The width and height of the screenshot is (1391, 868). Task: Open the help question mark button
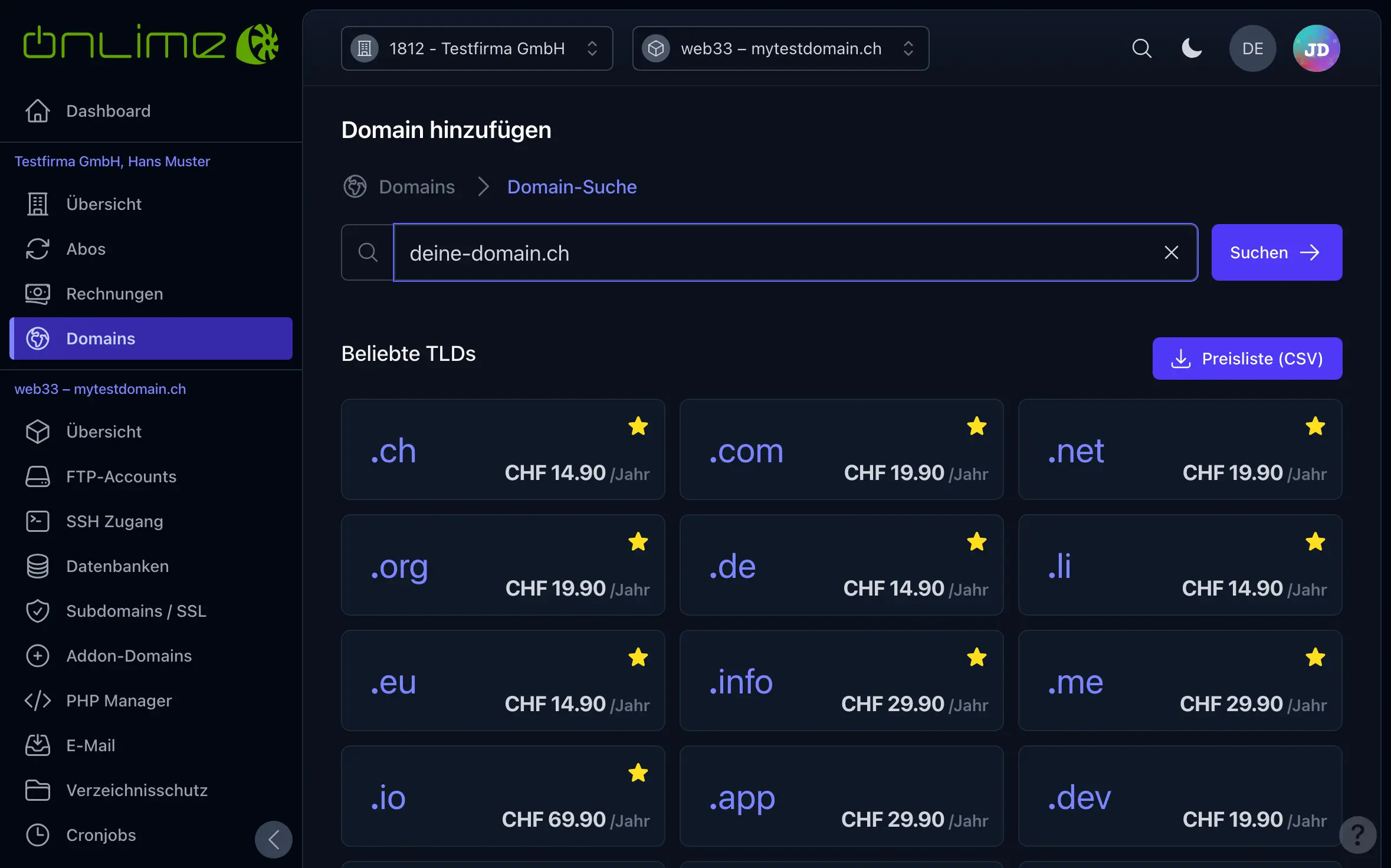1357,834
